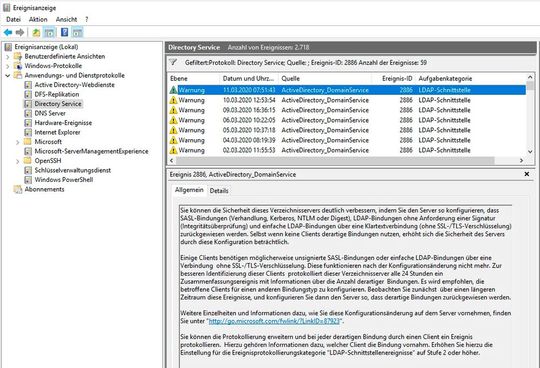Click warning icon of 10.03.2020 12:53:54 event
Image resolution: width=540 pixels, height=368 pixels.
pyautogui.click(x=173, y=100)
